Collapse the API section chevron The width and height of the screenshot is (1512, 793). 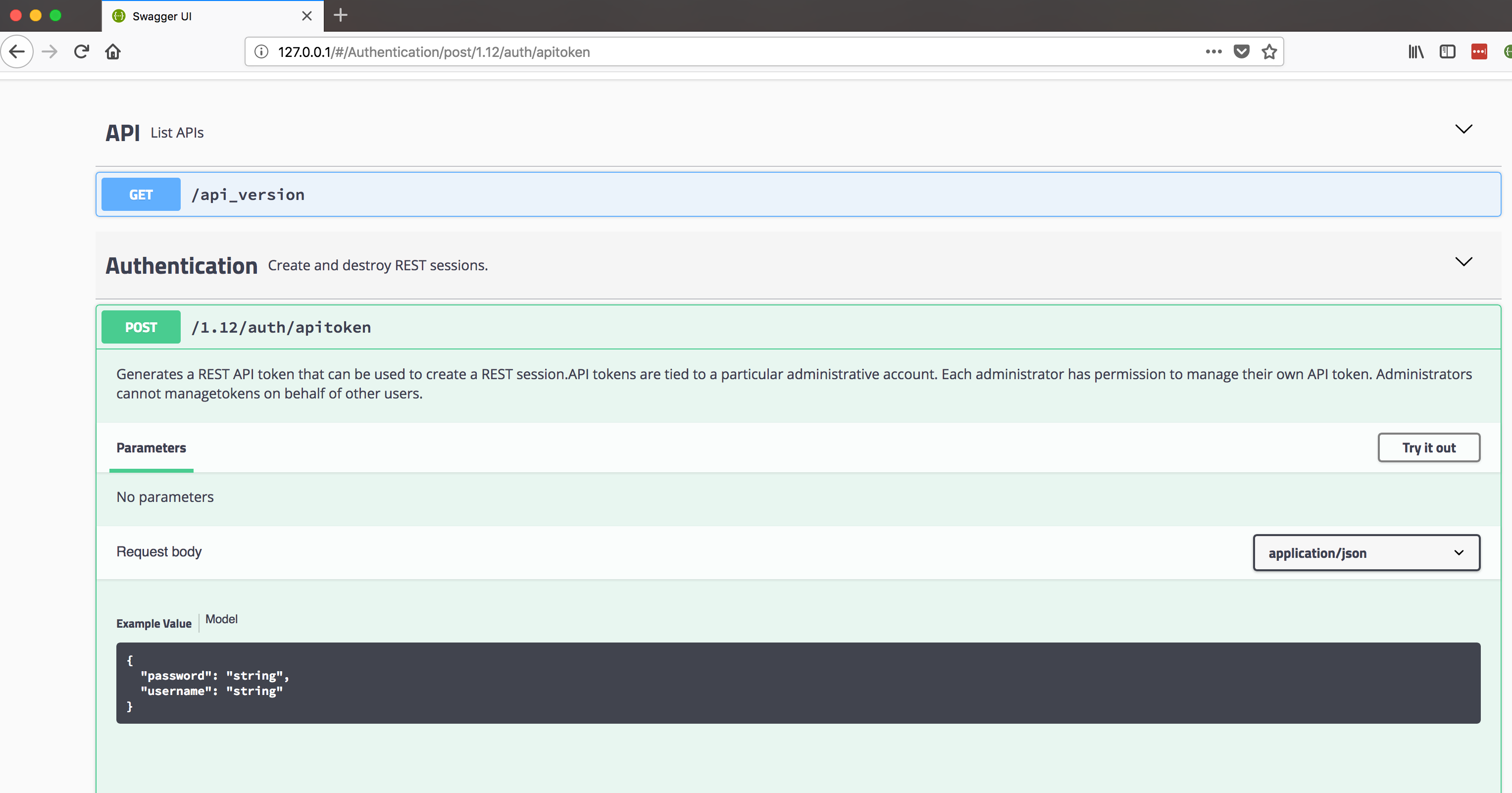[x=1463, y=129]
